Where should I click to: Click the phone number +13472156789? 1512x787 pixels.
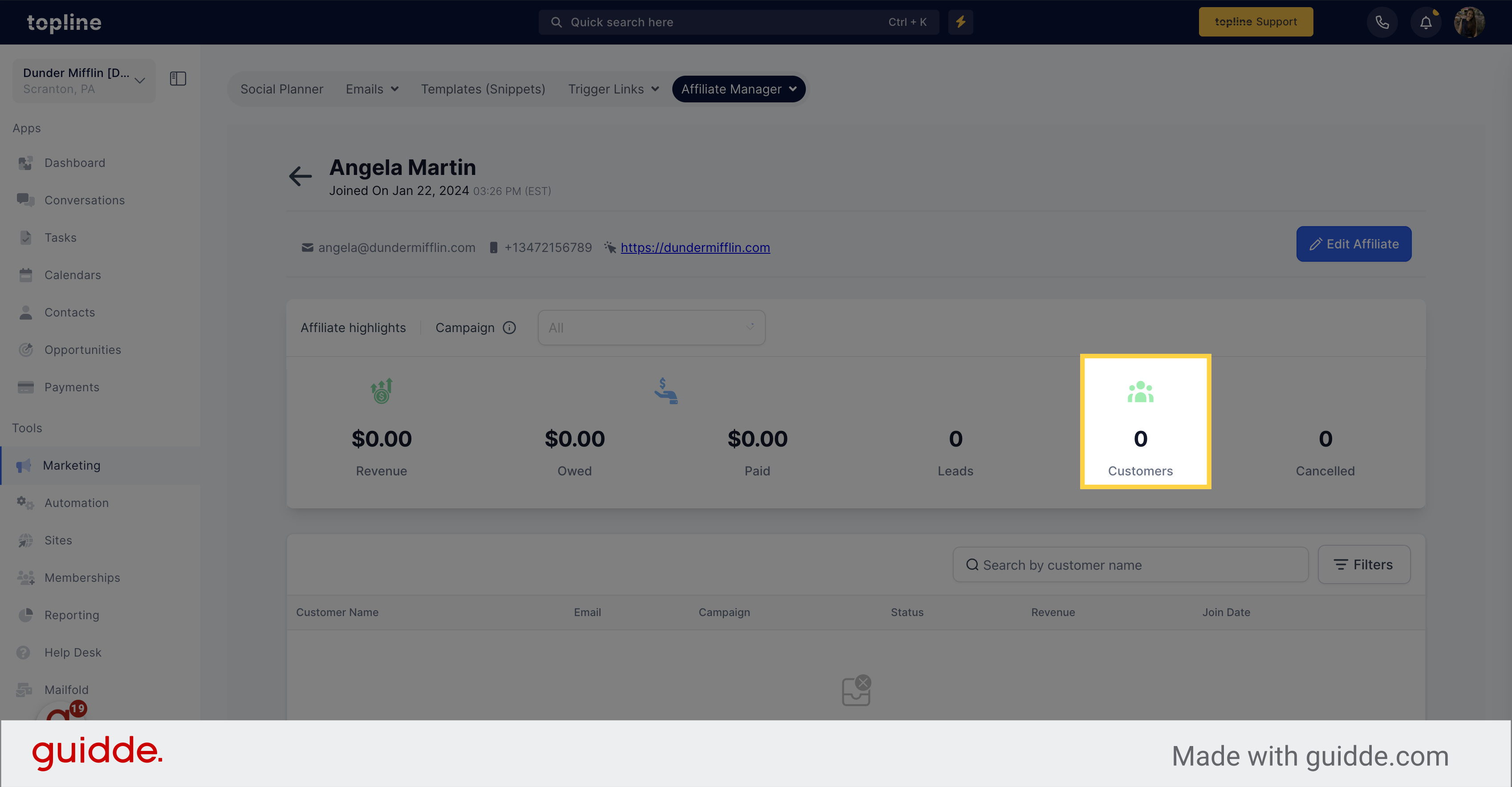click(548, 247)
